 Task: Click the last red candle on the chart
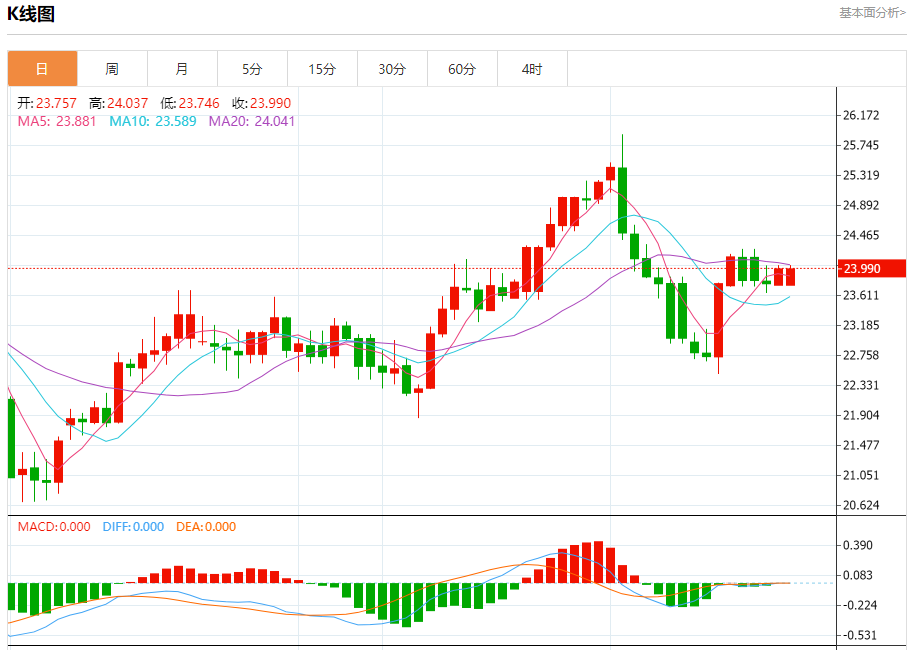(790, 276)
